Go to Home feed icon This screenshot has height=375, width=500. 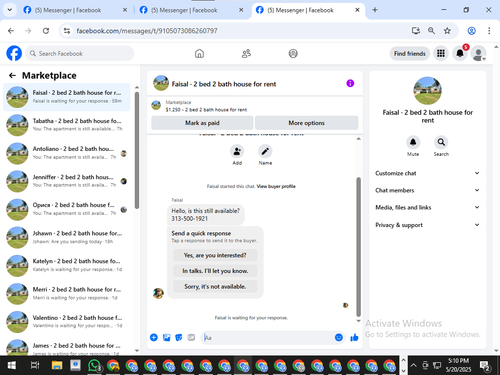[199, 53]
